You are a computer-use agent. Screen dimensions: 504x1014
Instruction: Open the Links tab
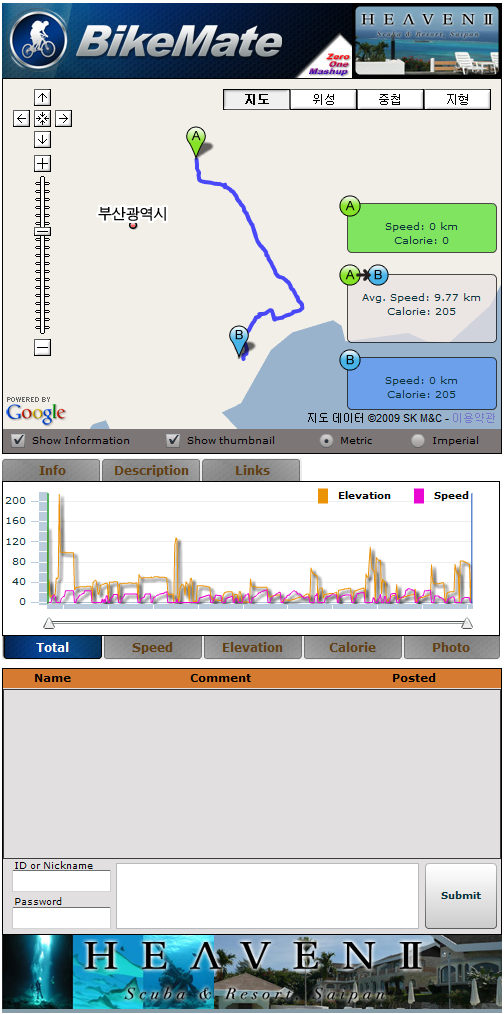(252, 470)
